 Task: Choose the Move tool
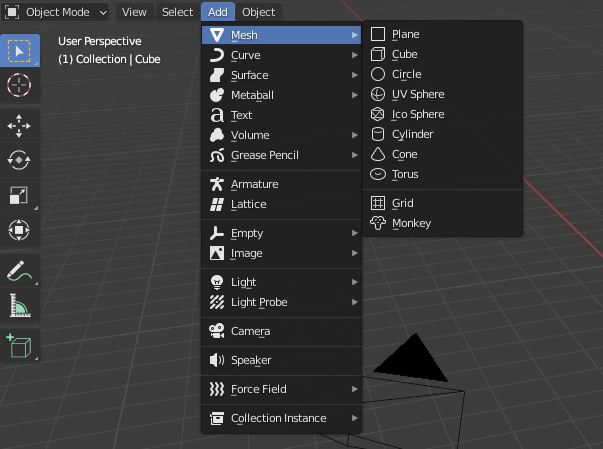point(20,126)
